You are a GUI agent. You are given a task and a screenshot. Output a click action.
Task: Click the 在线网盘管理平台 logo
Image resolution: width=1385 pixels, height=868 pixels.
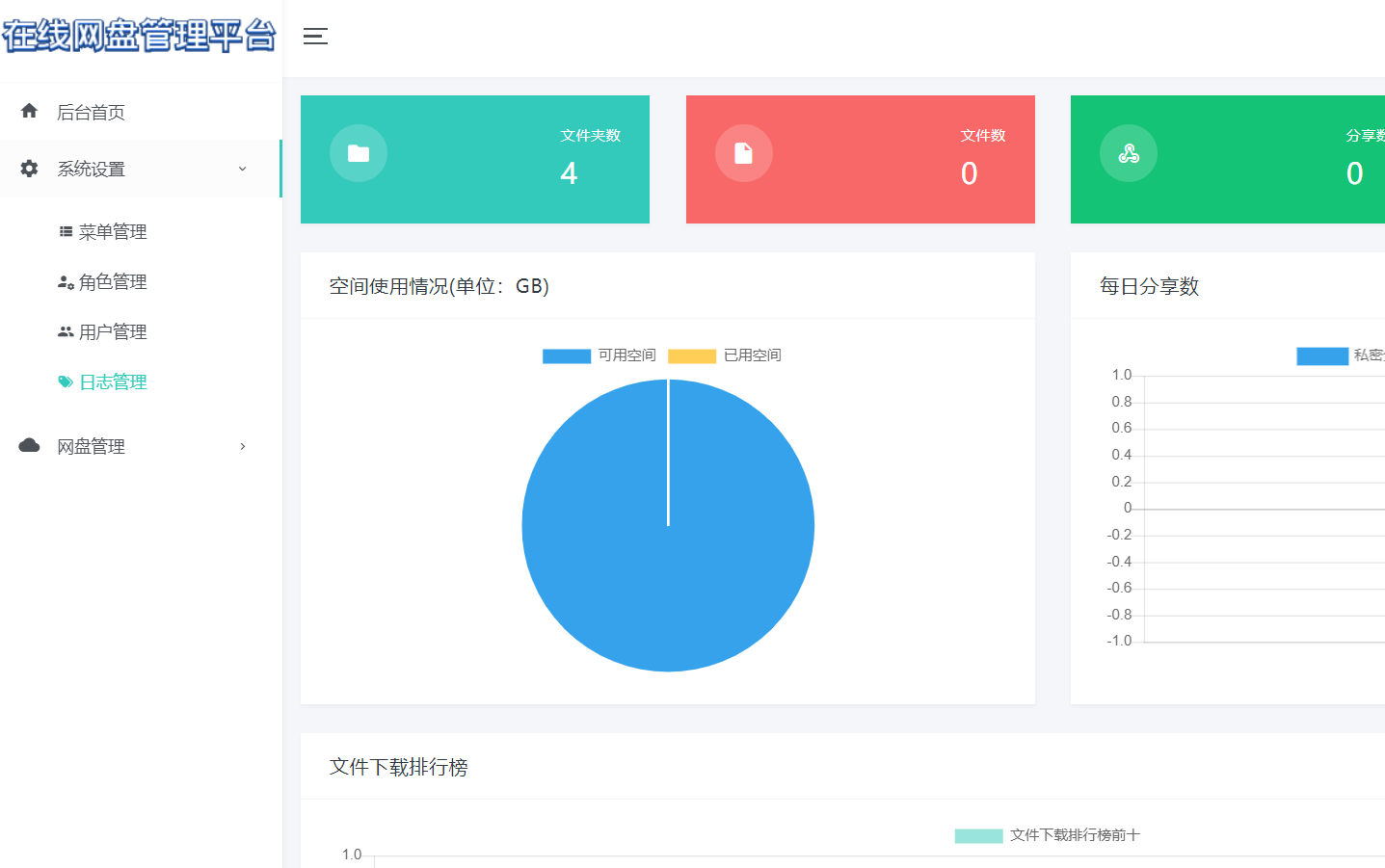tap(140, 37)
